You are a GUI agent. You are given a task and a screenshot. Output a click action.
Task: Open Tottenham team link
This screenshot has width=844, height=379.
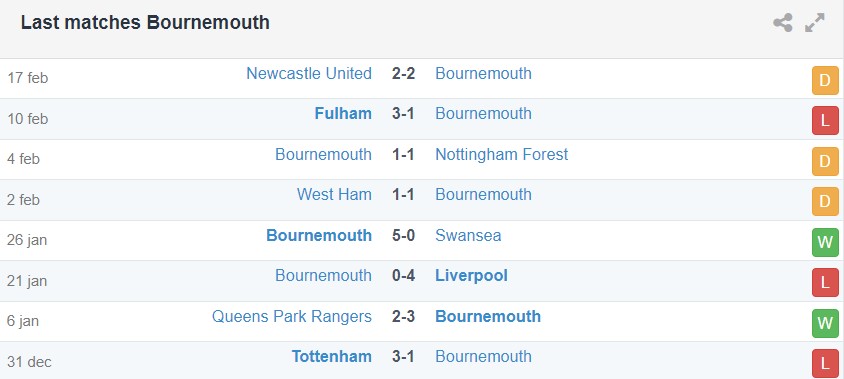pyautogui.click(x=332, y=356)
